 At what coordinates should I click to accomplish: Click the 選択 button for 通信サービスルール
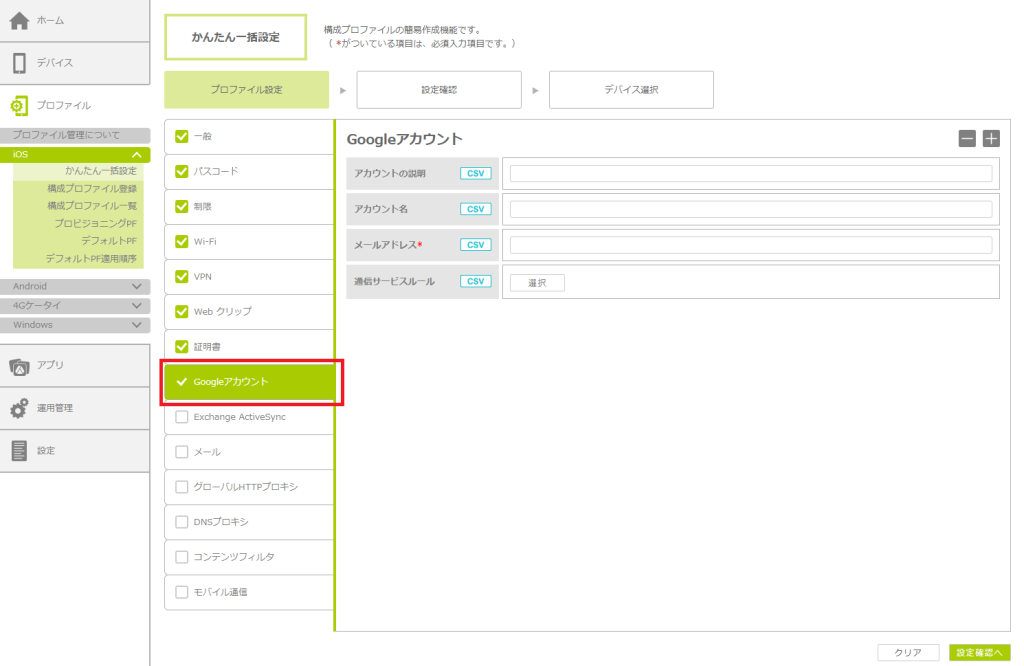(x=537, y=283)
